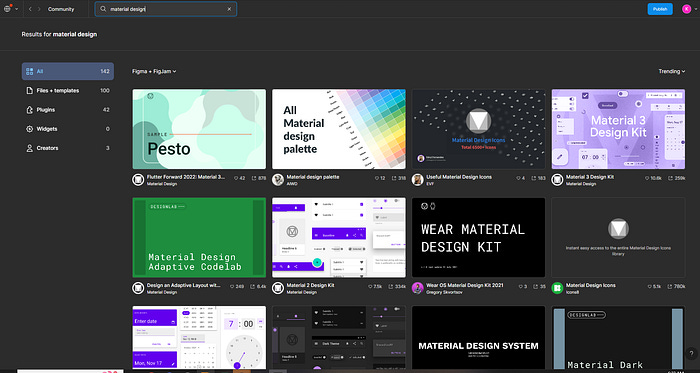Like the Design an Adaptive Layout file

[232, 286]
